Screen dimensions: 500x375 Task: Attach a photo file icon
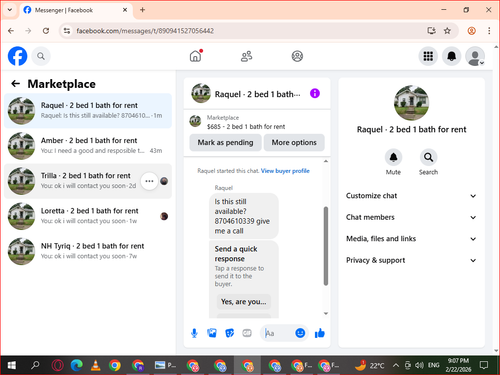pos(212,333)
